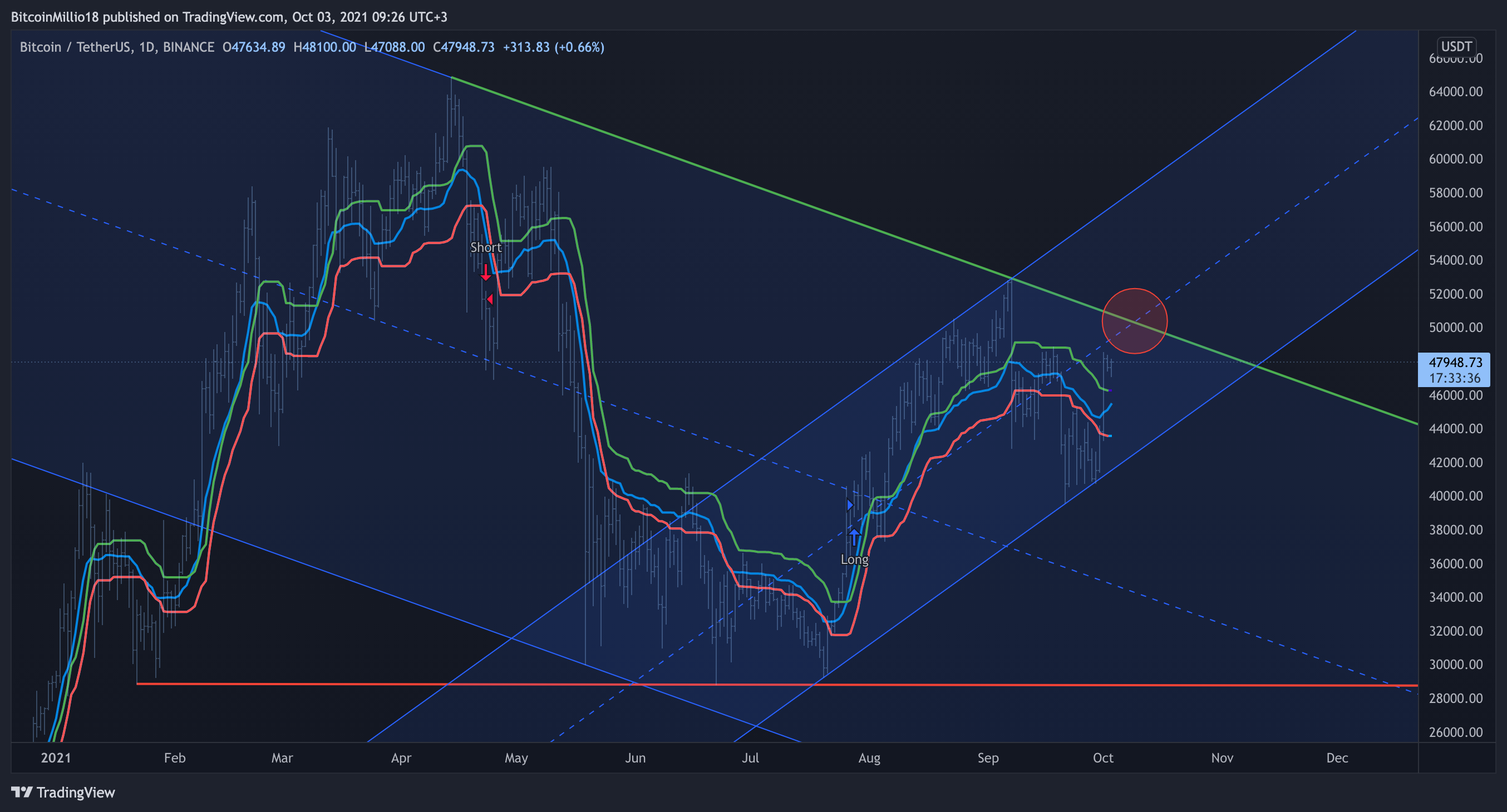Click the countdown timer 17:33:36
The width and height of the screenshot is (1507, 812).
coord(1455,378)
